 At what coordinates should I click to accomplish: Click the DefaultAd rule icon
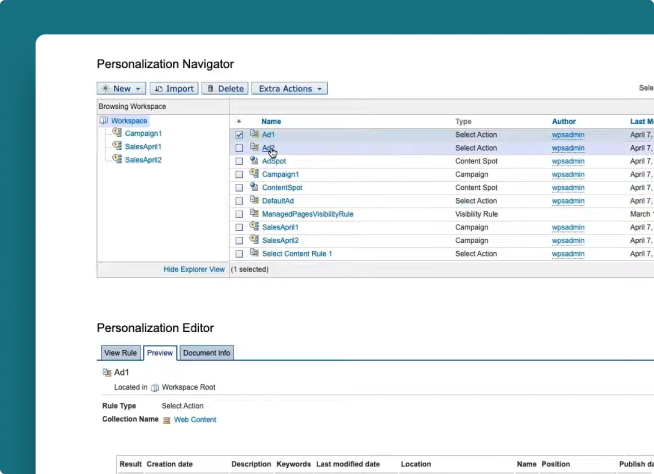tap(254, 201)
